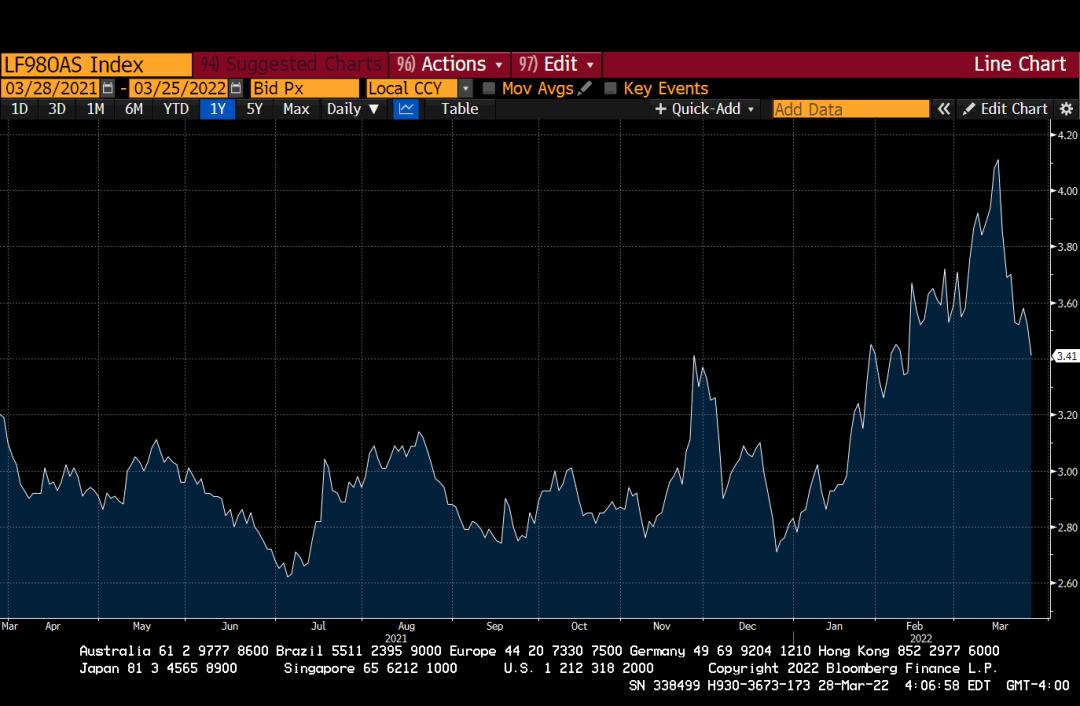Open chart settings gear icon

[x=1066, y=109]
